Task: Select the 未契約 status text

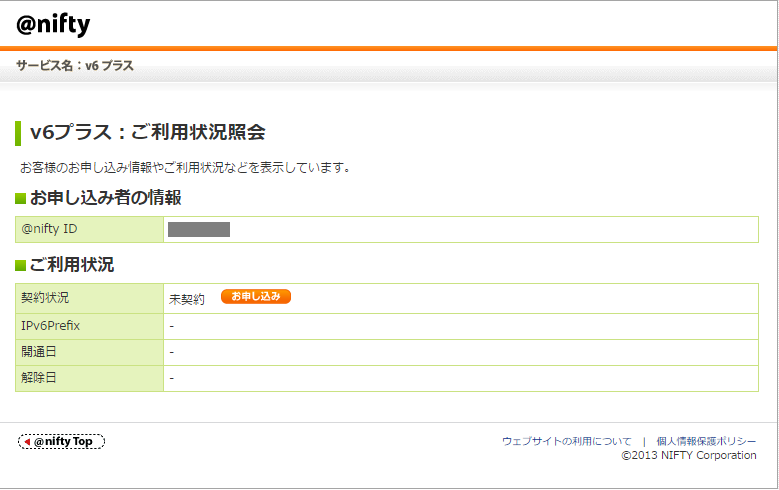Action: [x=187, y=299]
